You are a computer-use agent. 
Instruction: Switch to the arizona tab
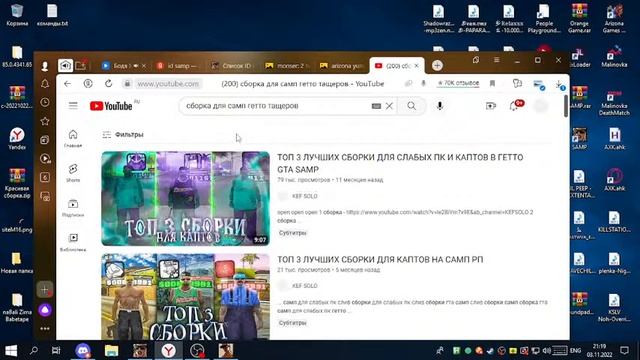(341, 66)
